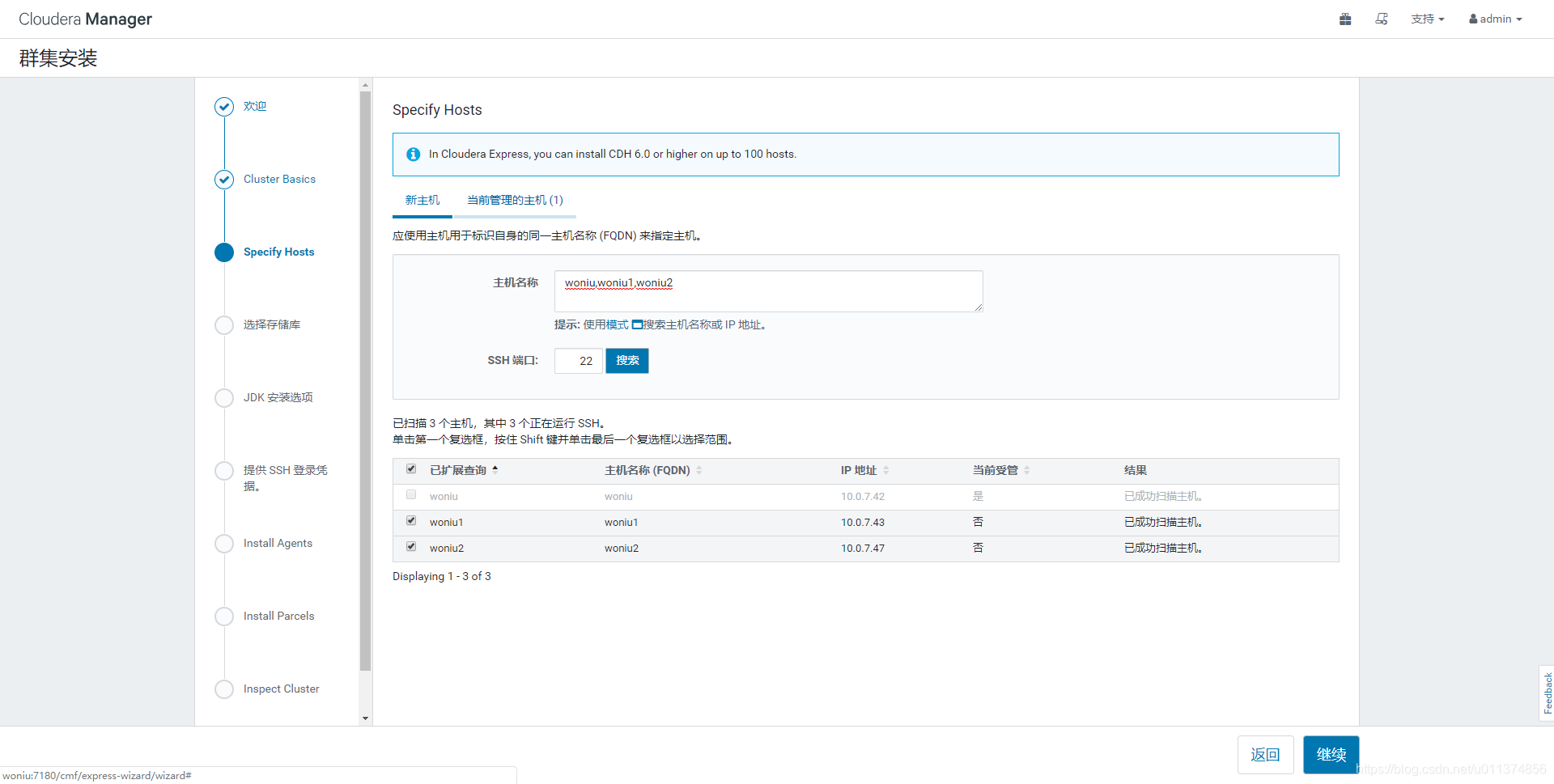Click the SSH 端口 port field
The width and height of the screenshot is (1554, 784).
[579, 361]
